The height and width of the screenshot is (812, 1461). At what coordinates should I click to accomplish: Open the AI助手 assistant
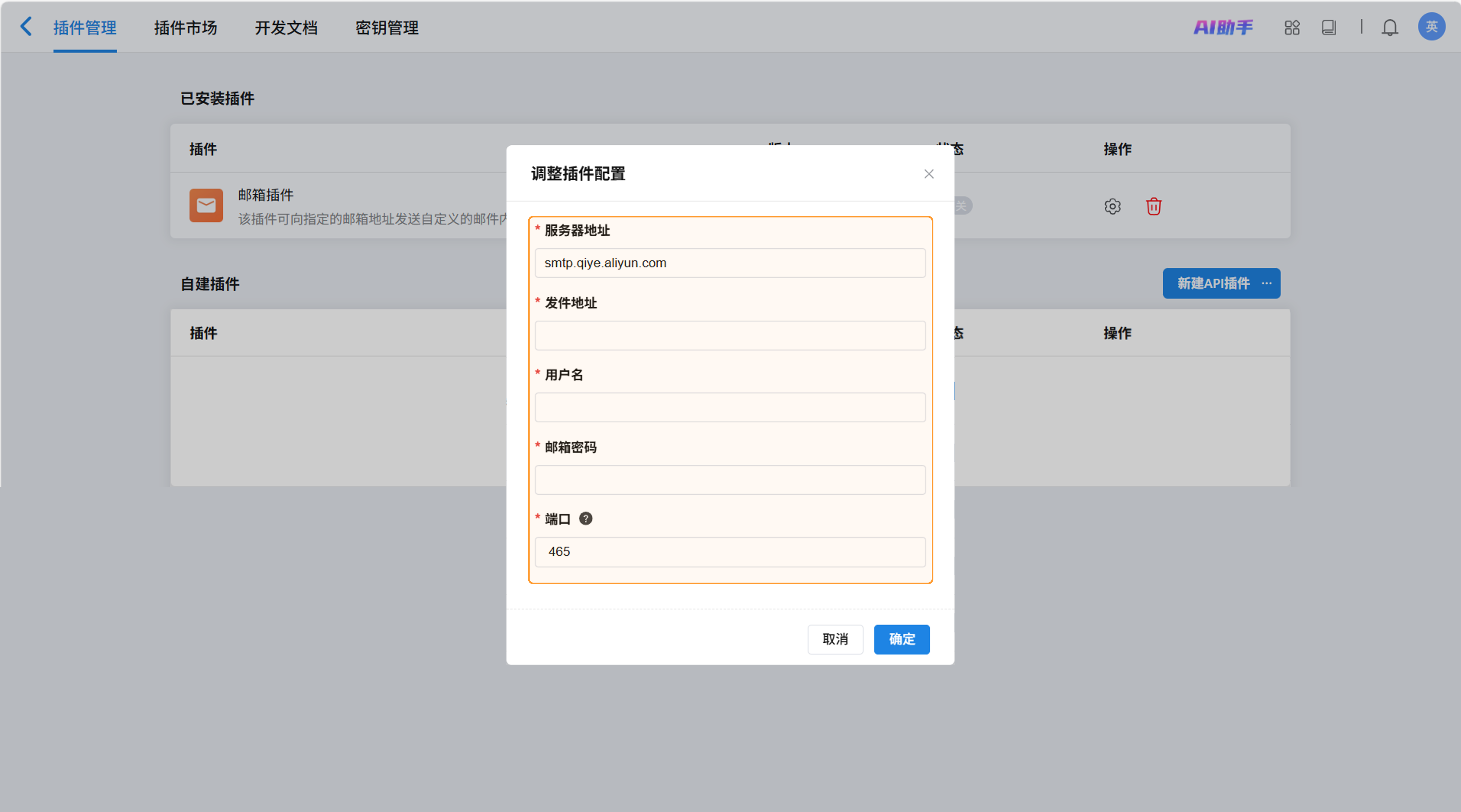coord(1223,27)
